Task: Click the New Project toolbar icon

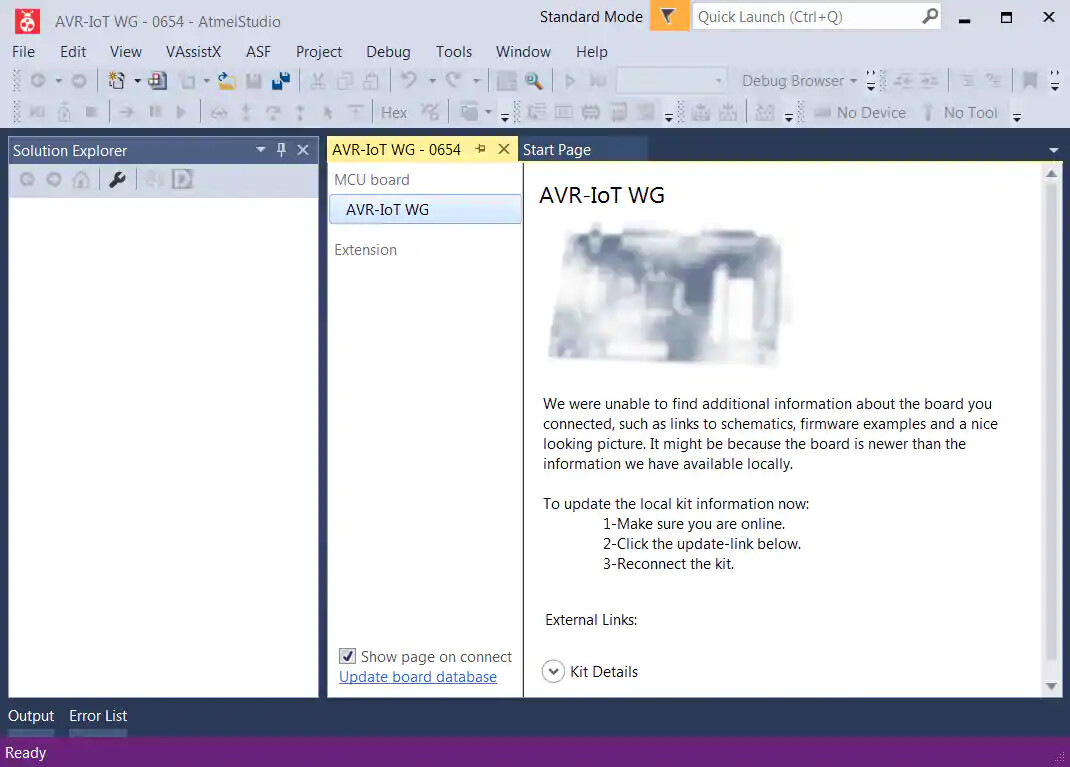Action: [x=117, y=81]
